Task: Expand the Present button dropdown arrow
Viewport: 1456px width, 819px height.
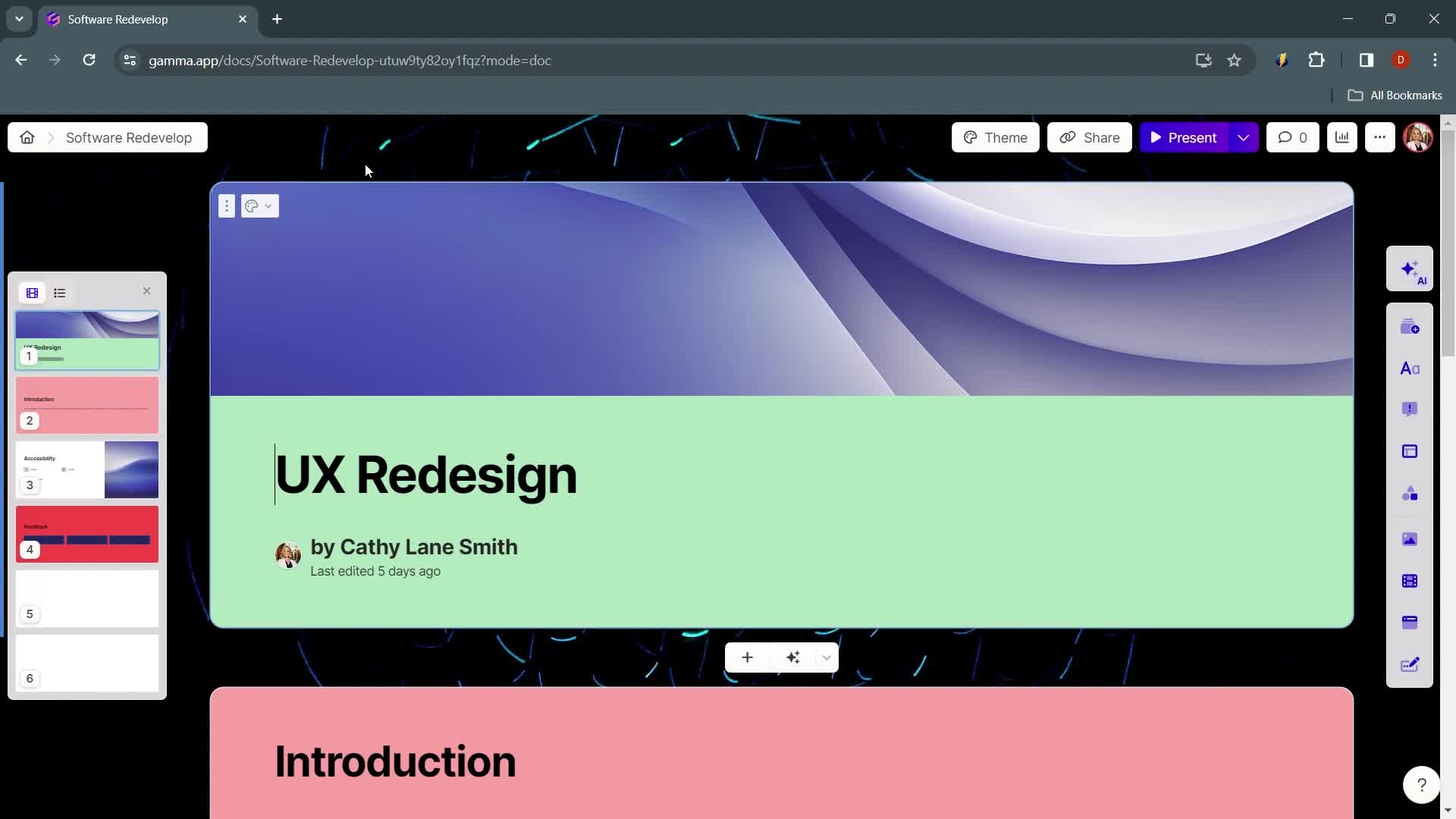Action: point(1244,136)
